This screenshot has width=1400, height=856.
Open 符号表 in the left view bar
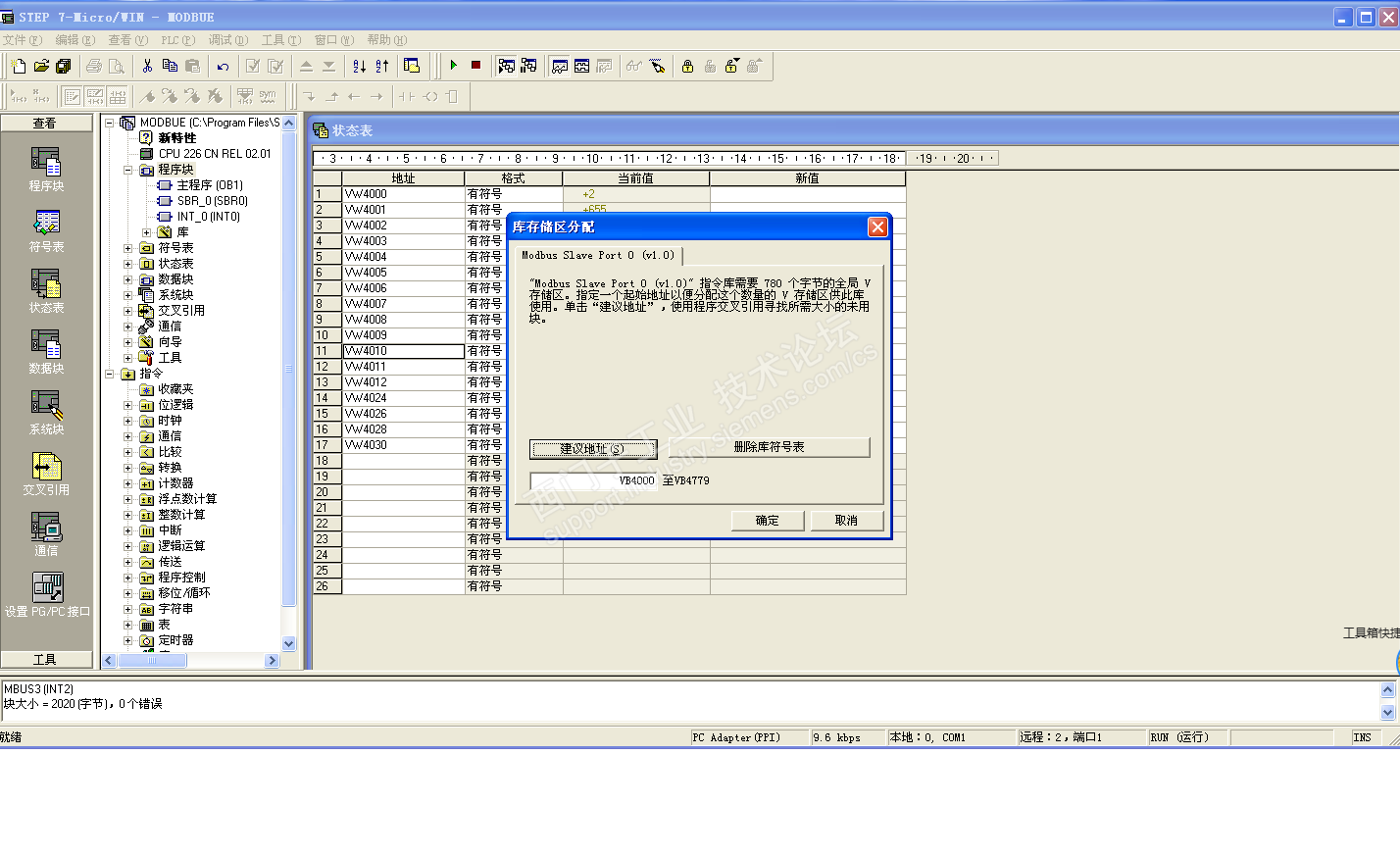pyautogui.click(x=46, y=229)
